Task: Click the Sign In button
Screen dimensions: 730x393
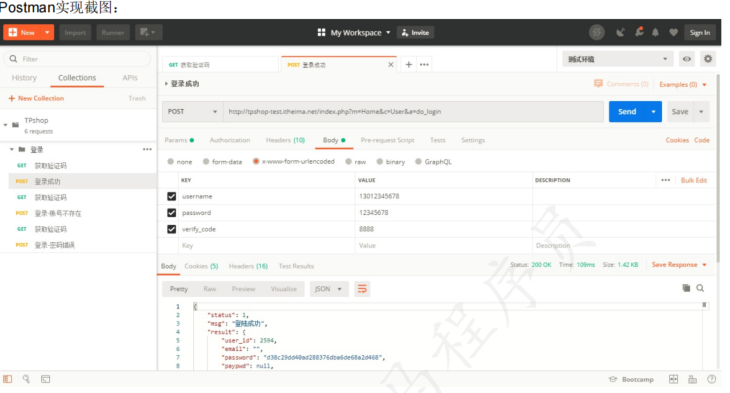Action: (x=700, y=33)
